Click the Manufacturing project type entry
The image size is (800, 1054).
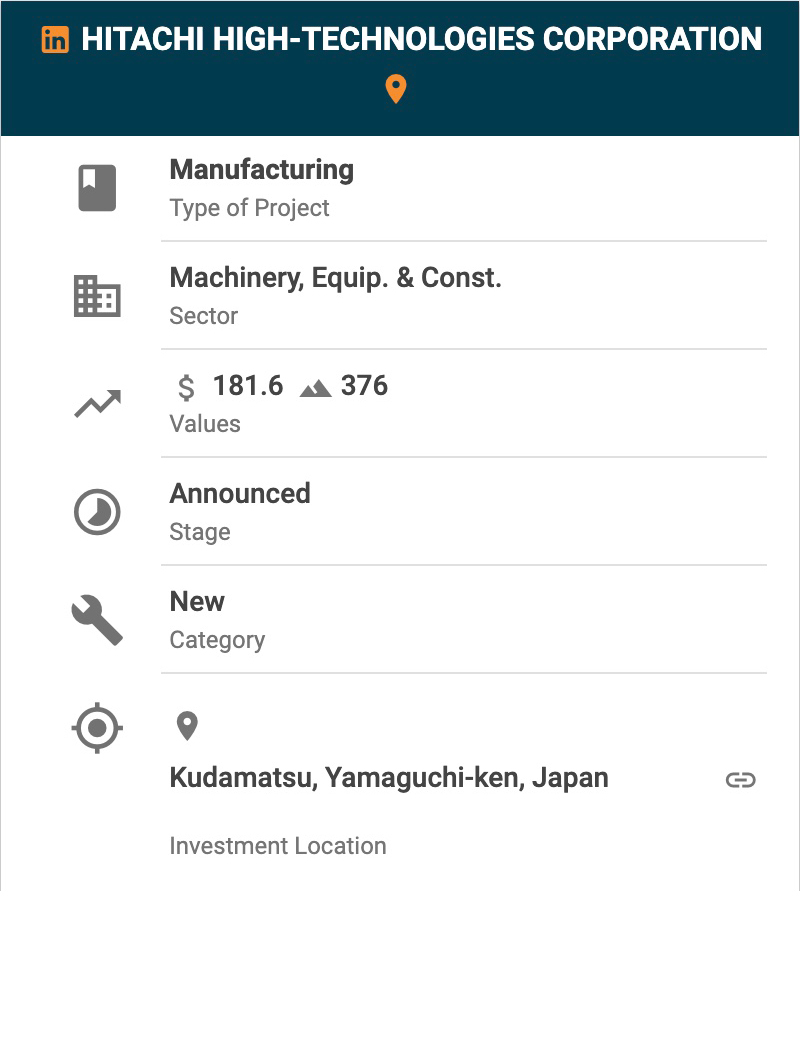click(x=262, y=170)
